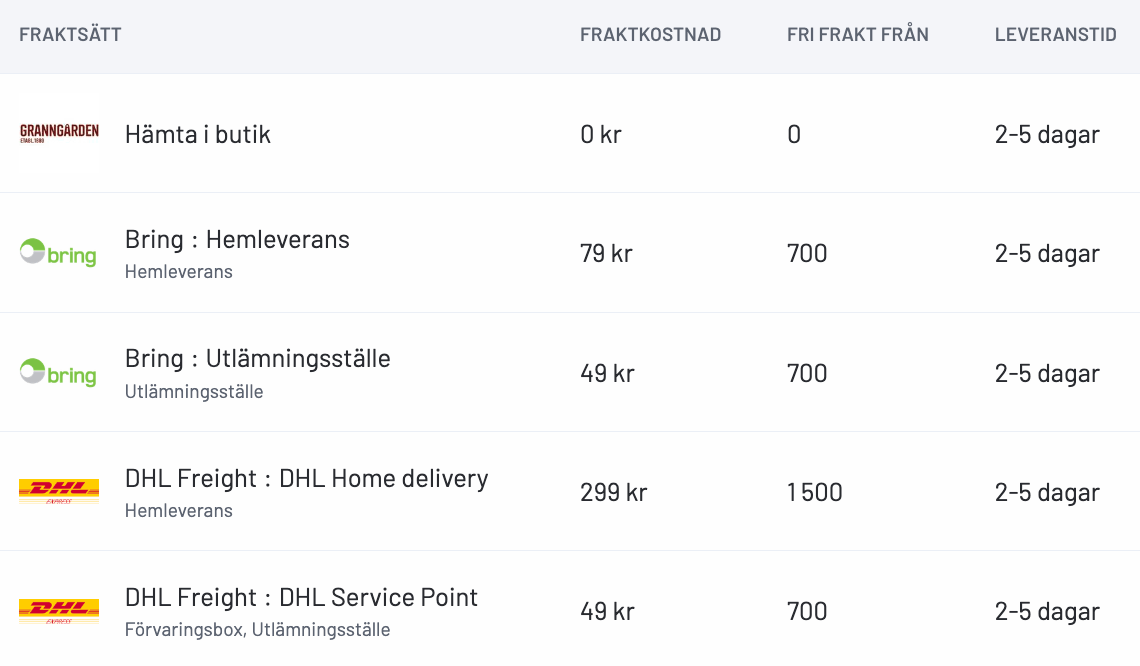Pick Bring : Utlämningsställe shipping method
The height and width of the screenshot is (666, 1140).
tap(257, 359)
